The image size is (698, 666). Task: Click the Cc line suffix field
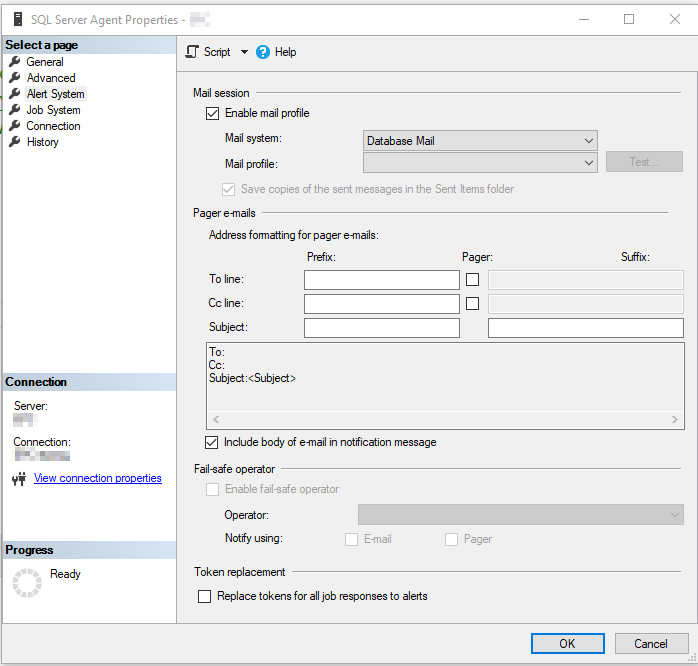tap(586, 304)
